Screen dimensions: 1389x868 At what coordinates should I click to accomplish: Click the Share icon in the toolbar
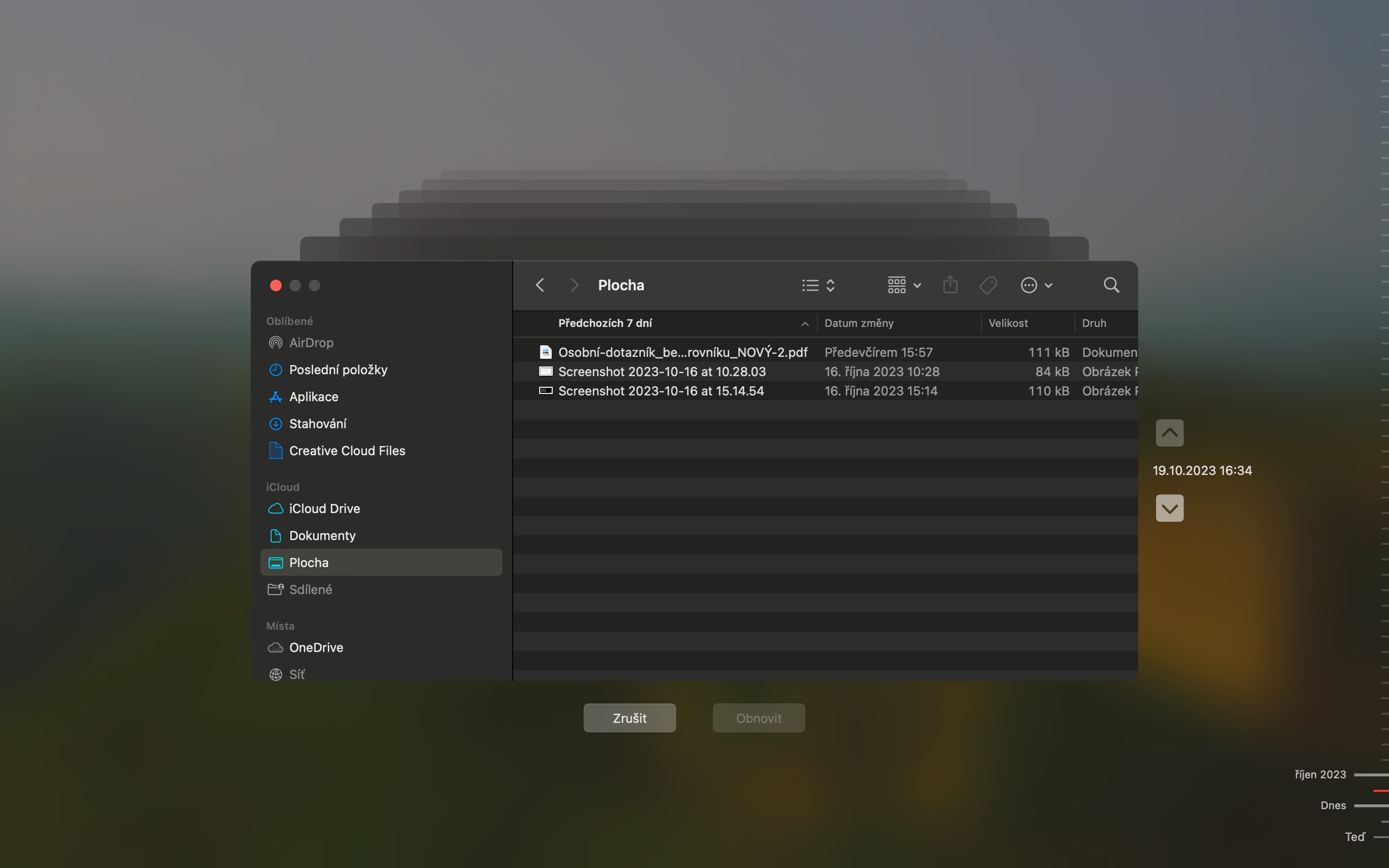pyautogui.click(x=949, y=285)
